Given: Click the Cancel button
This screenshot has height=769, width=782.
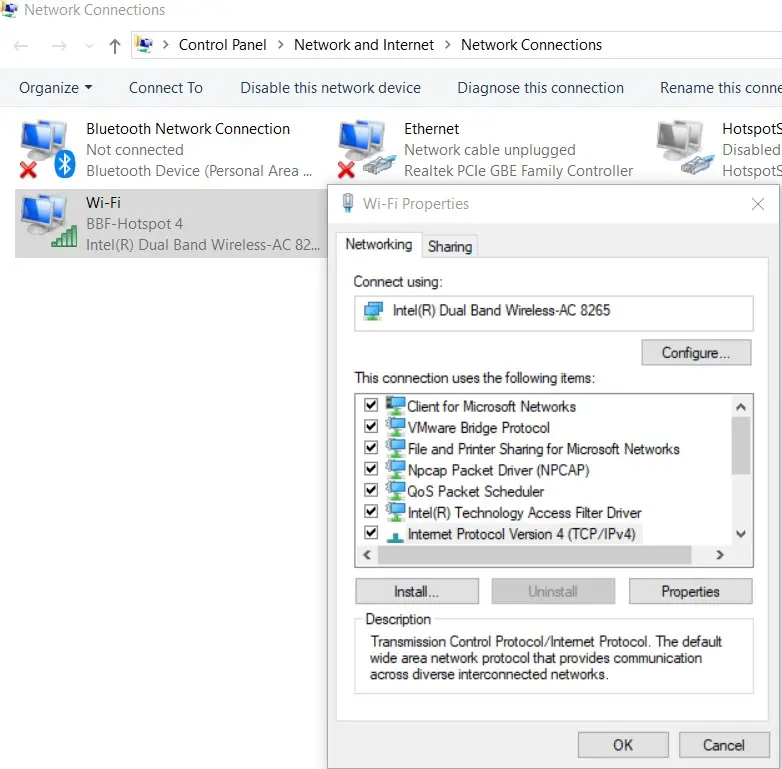Looking at the screenshot, I should (724, 745).
